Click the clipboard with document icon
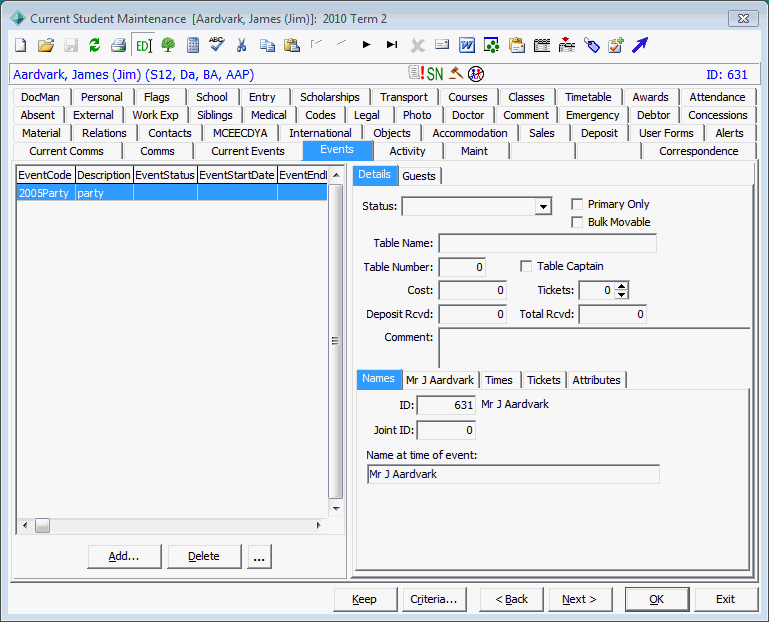The image size is (769, 622). [x=517, y=45]
